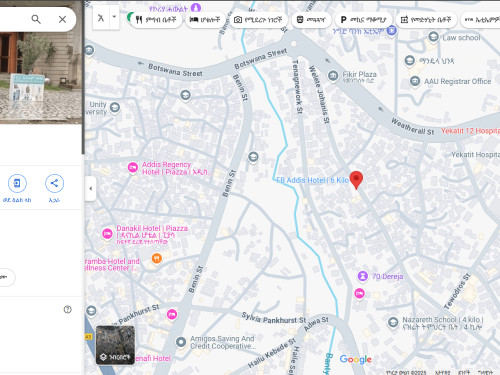
Task: Click the Send to phone icon
Action: pos(17,183)
